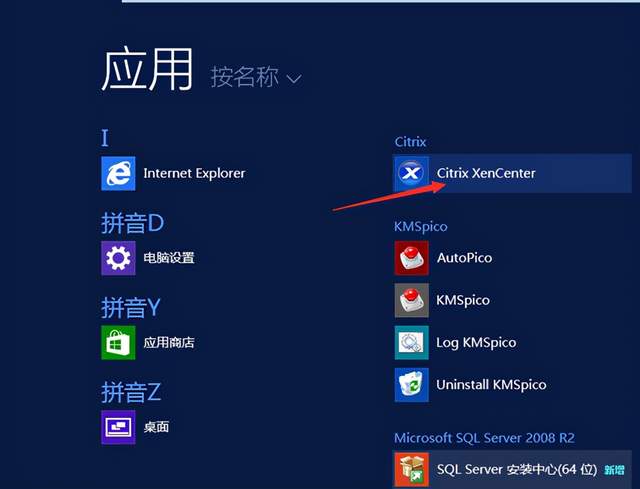The width and height of the screenshot is (640, 489).
Task: Click the 'Citrix XenCenter' label text
Action: click(486, 173)
